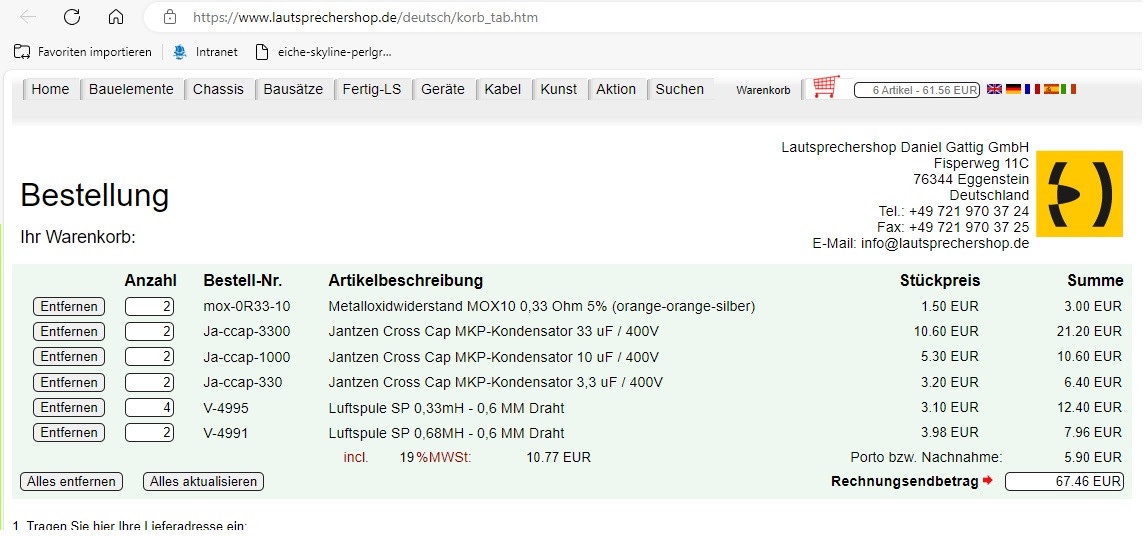1144x536 pixels.
Task: Click Jantzen Cross Cap 3,3 uF description
Action: pyautogui.click(x=495, y=382)
